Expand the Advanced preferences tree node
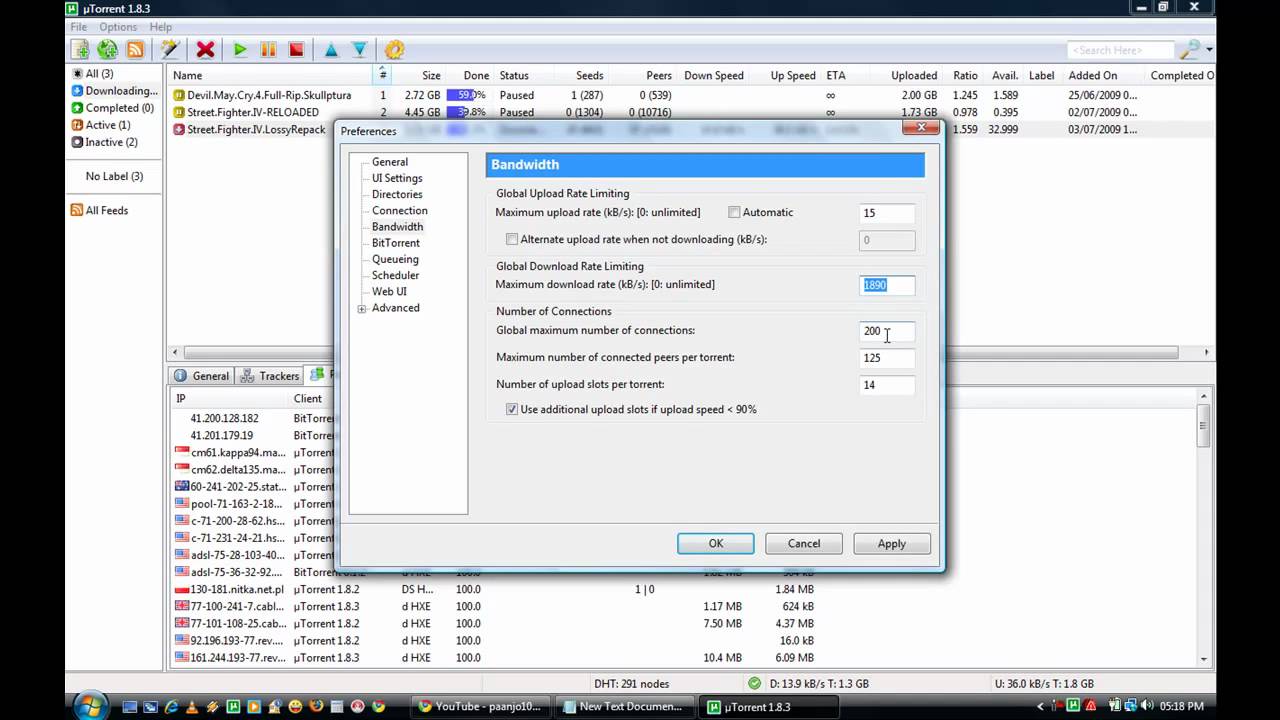This screenshot has height=720, width=1280. pos(362,308)
